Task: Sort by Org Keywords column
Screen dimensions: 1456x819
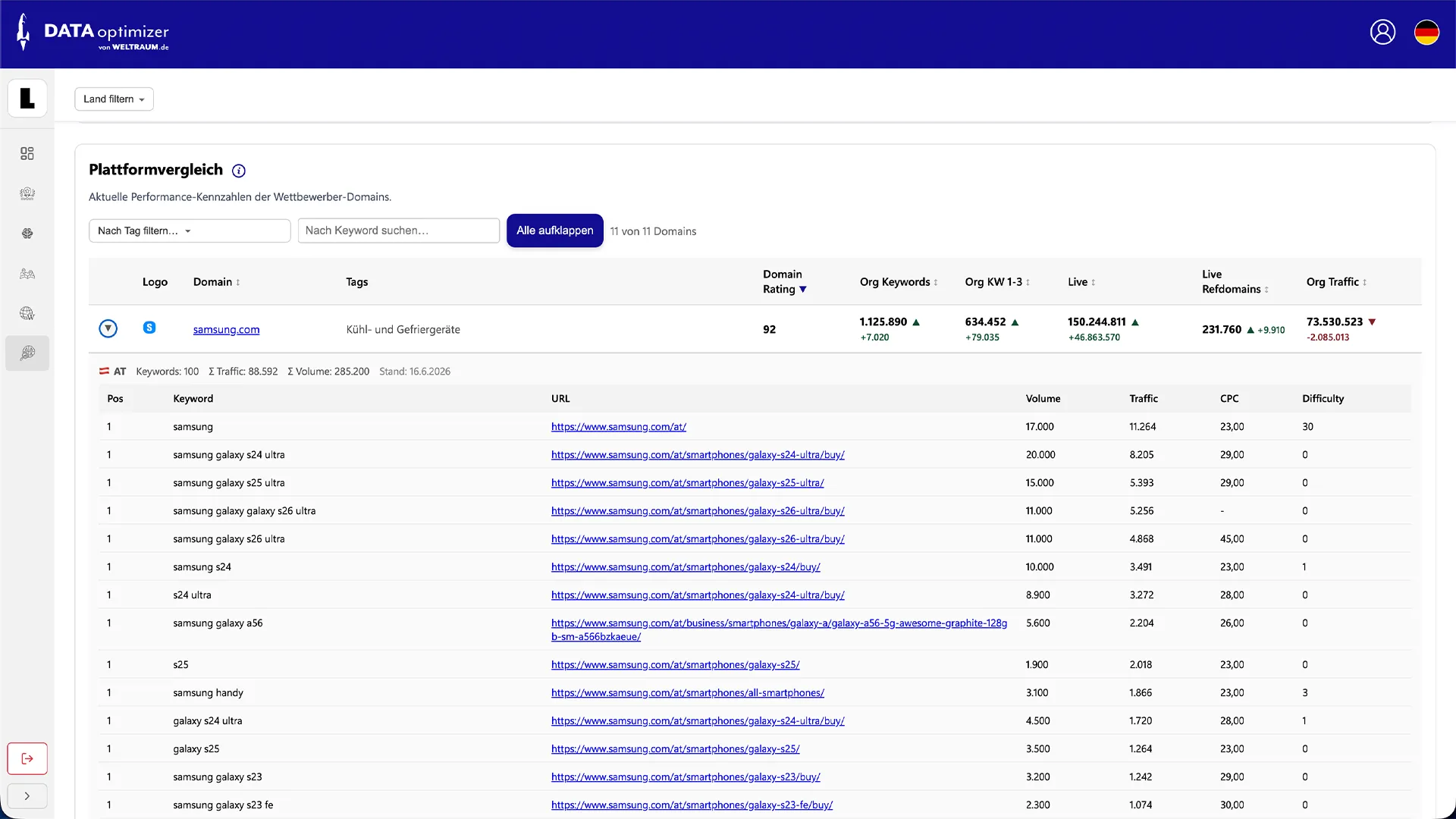Action: (899, 282)
